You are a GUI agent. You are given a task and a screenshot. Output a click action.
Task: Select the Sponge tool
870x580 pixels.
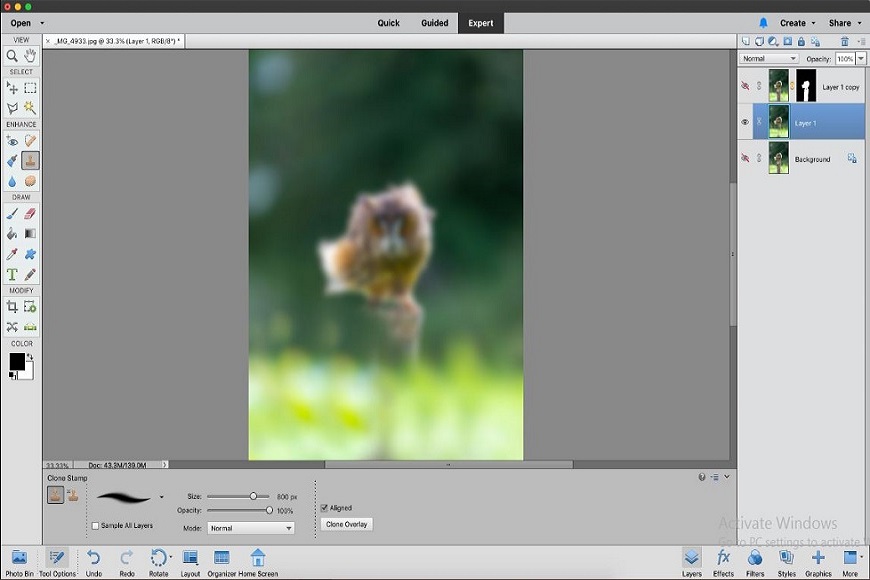[30, 181]
